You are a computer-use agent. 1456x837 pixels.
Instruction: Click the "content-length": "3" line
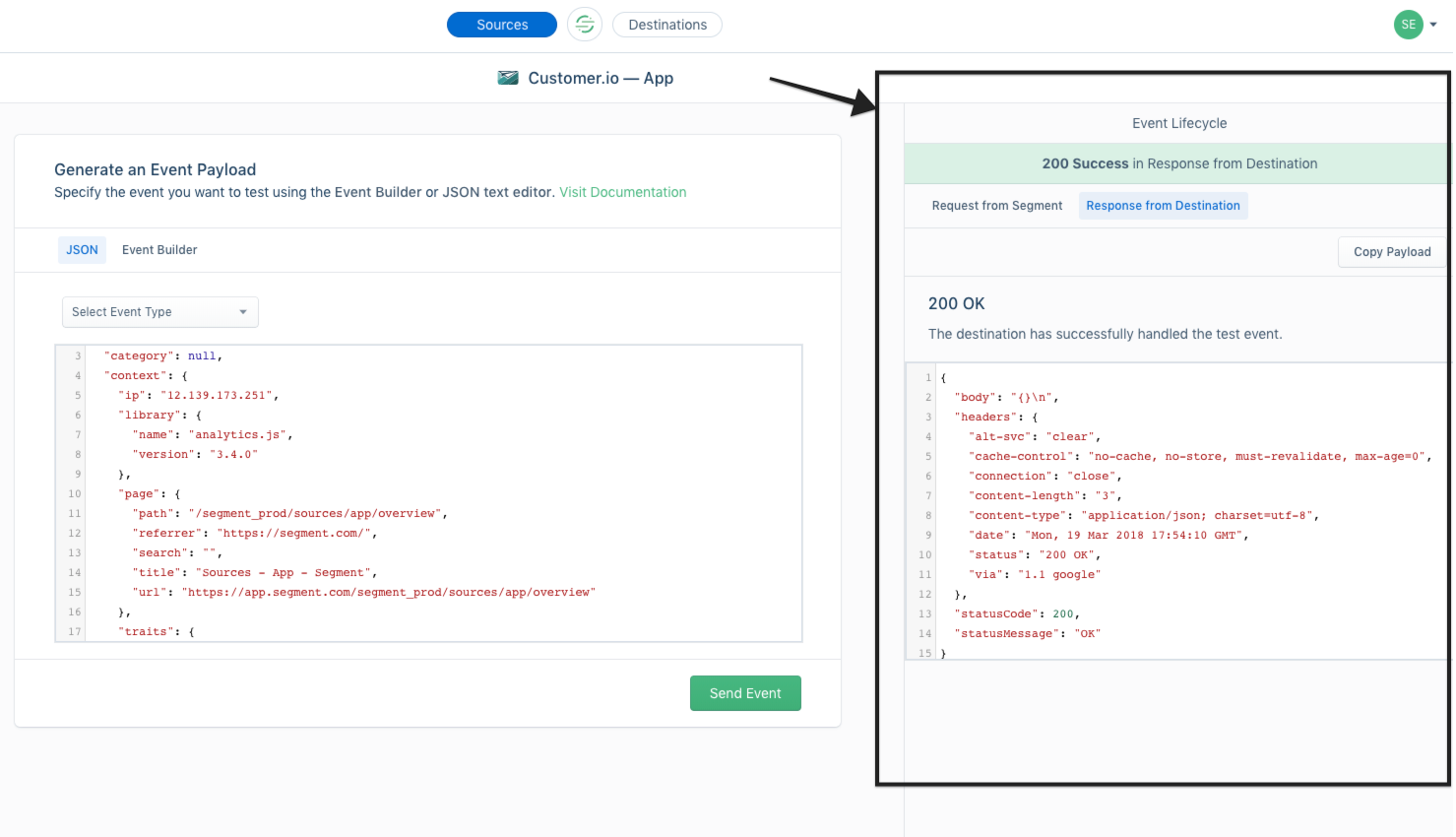click(x=1045, y=495)
